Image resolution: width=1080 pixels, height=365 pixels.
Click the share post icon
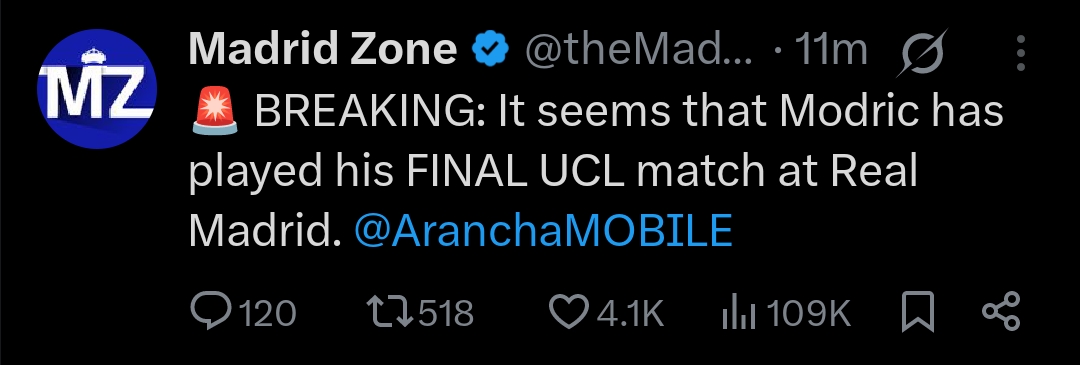pyautogui.click(x=1000, y=312)
